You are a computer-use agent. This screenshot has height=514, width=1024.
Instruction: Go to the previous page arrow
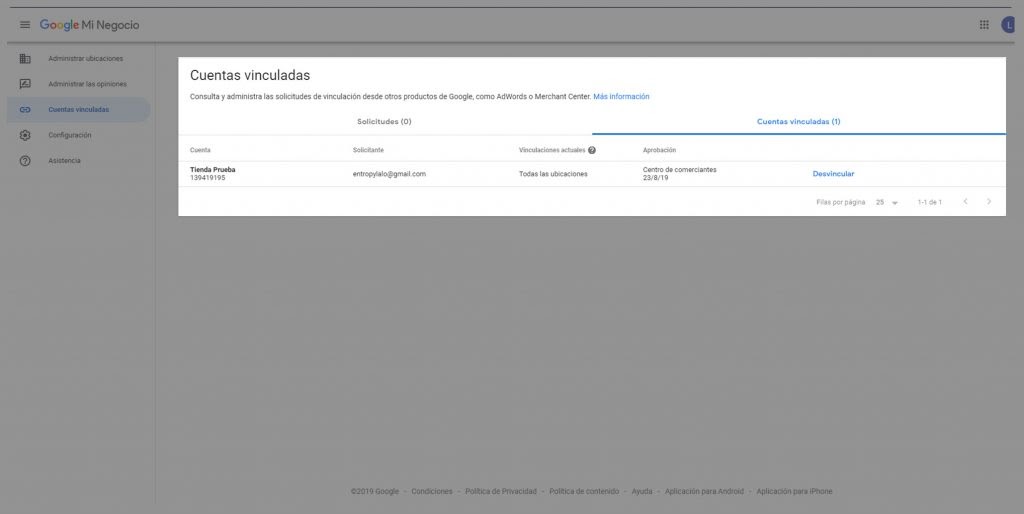point(965,202)
